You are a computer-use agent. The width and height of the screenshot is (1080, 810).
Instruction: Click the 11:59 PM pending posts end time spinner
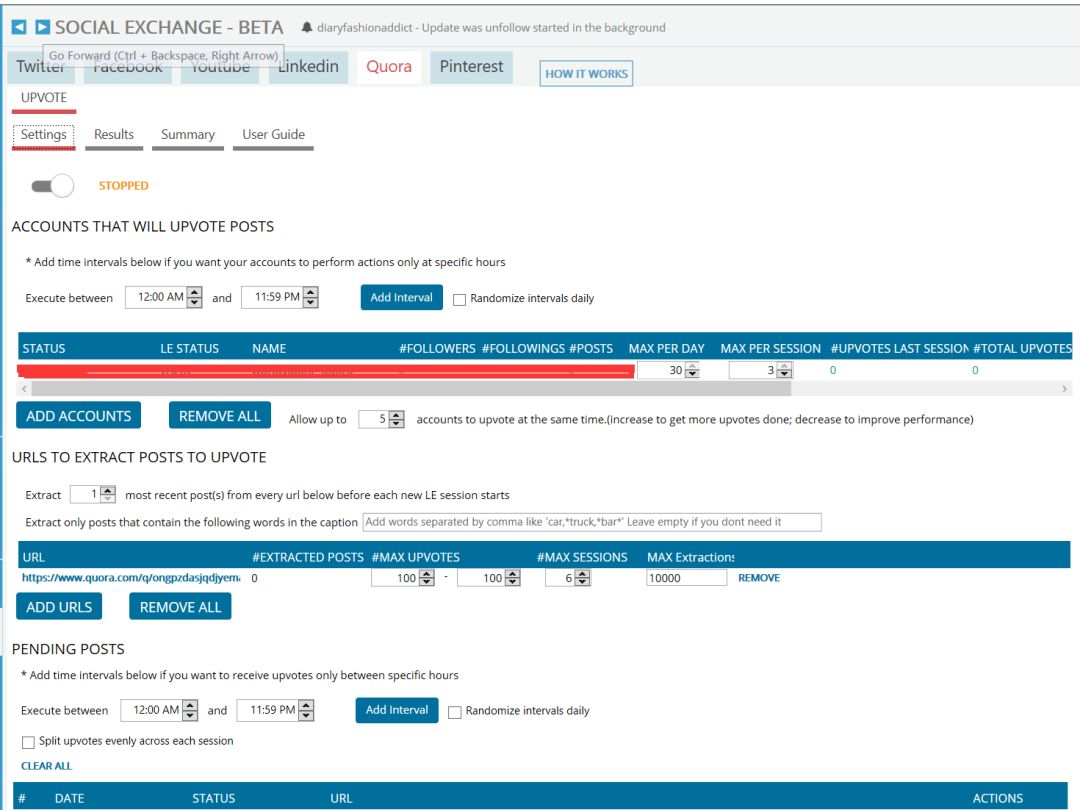click(275, 710)
